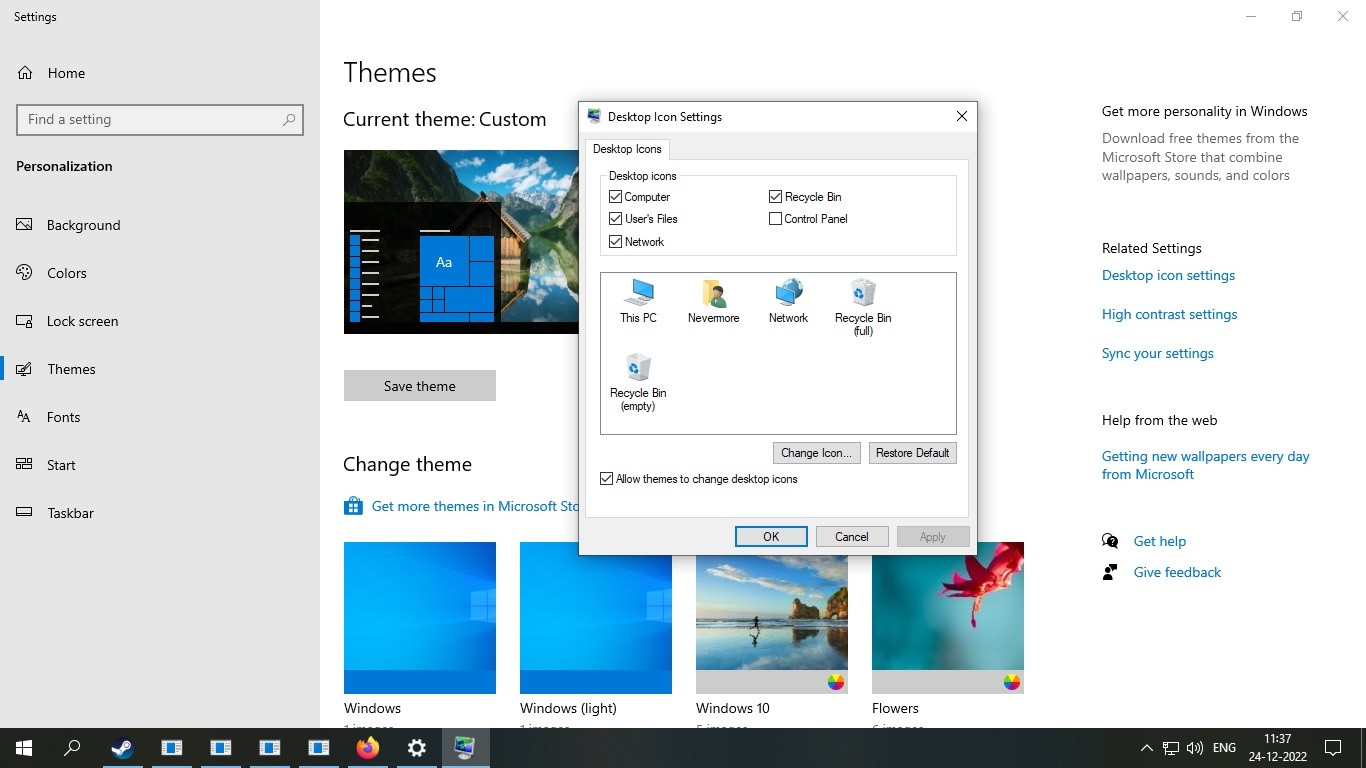Click the search magnifier in Find a setting

click(x=289, y=119)
